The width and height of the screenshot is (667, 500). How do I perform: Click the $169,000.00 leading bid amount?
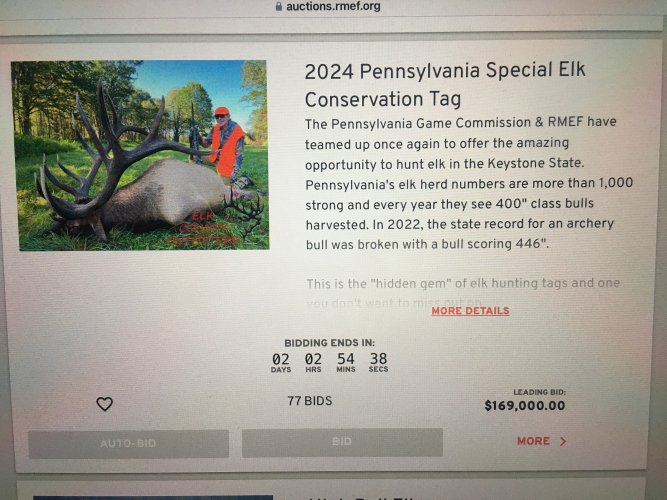coord(524,406)
